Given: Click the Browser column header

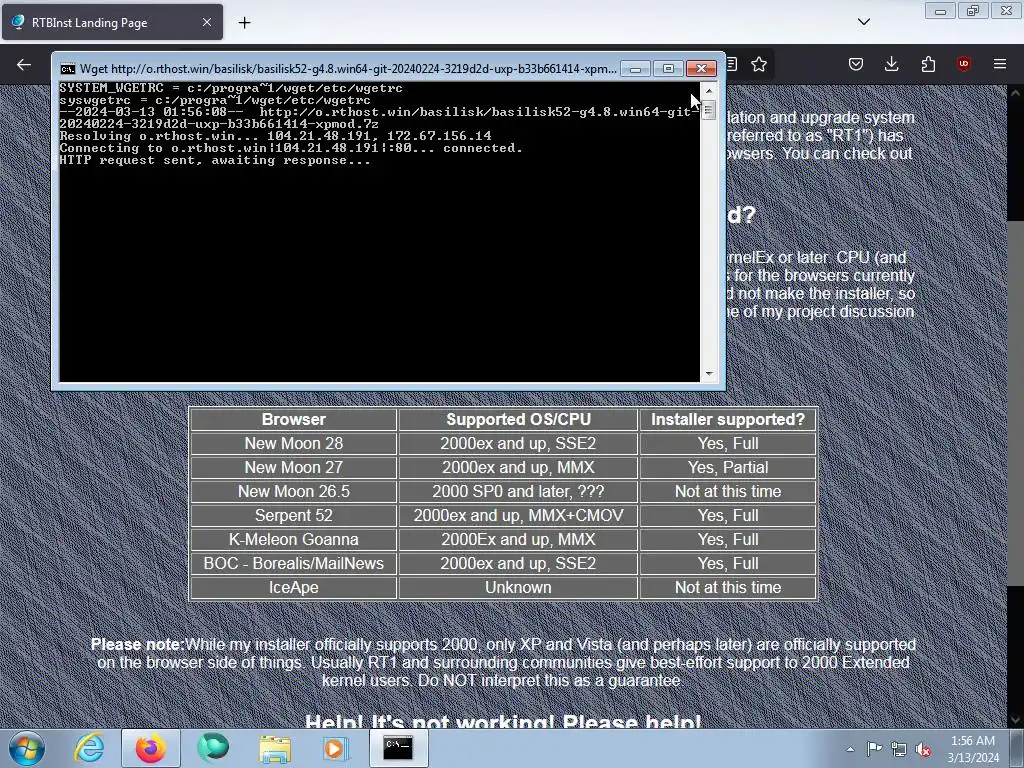Looking at the screenshot, I should 293,419.
